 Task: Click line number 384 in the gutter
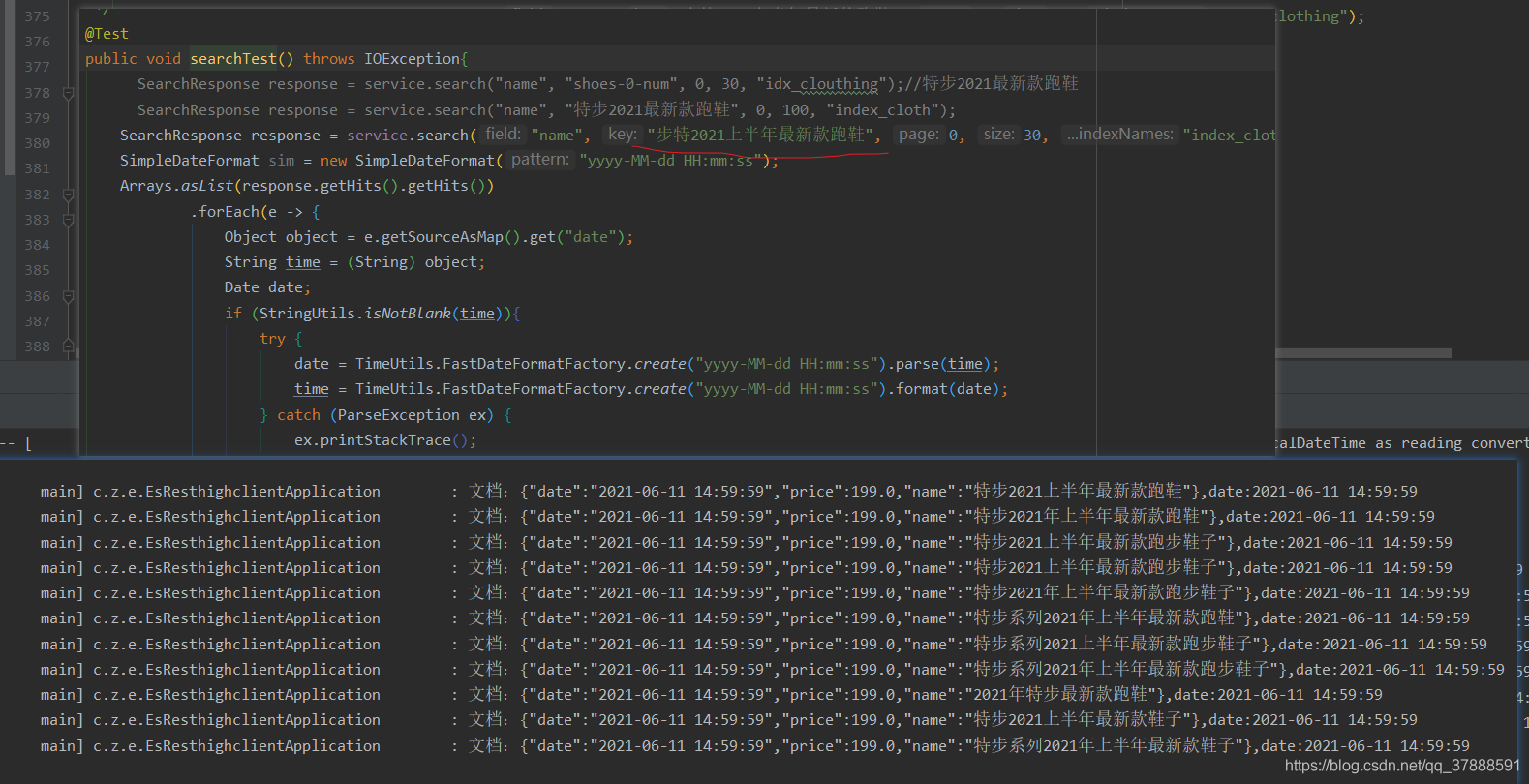pyautogui.click(x=38, y=245)
